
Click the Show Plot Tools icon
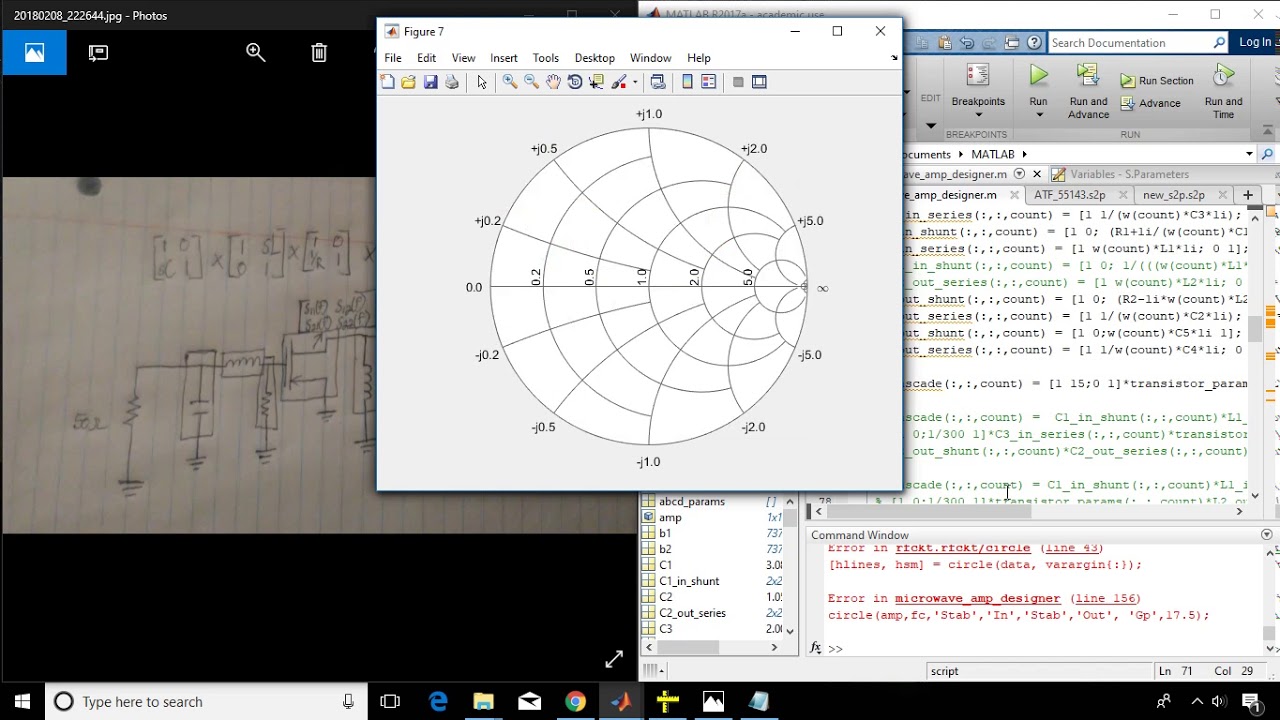[759, 82]
